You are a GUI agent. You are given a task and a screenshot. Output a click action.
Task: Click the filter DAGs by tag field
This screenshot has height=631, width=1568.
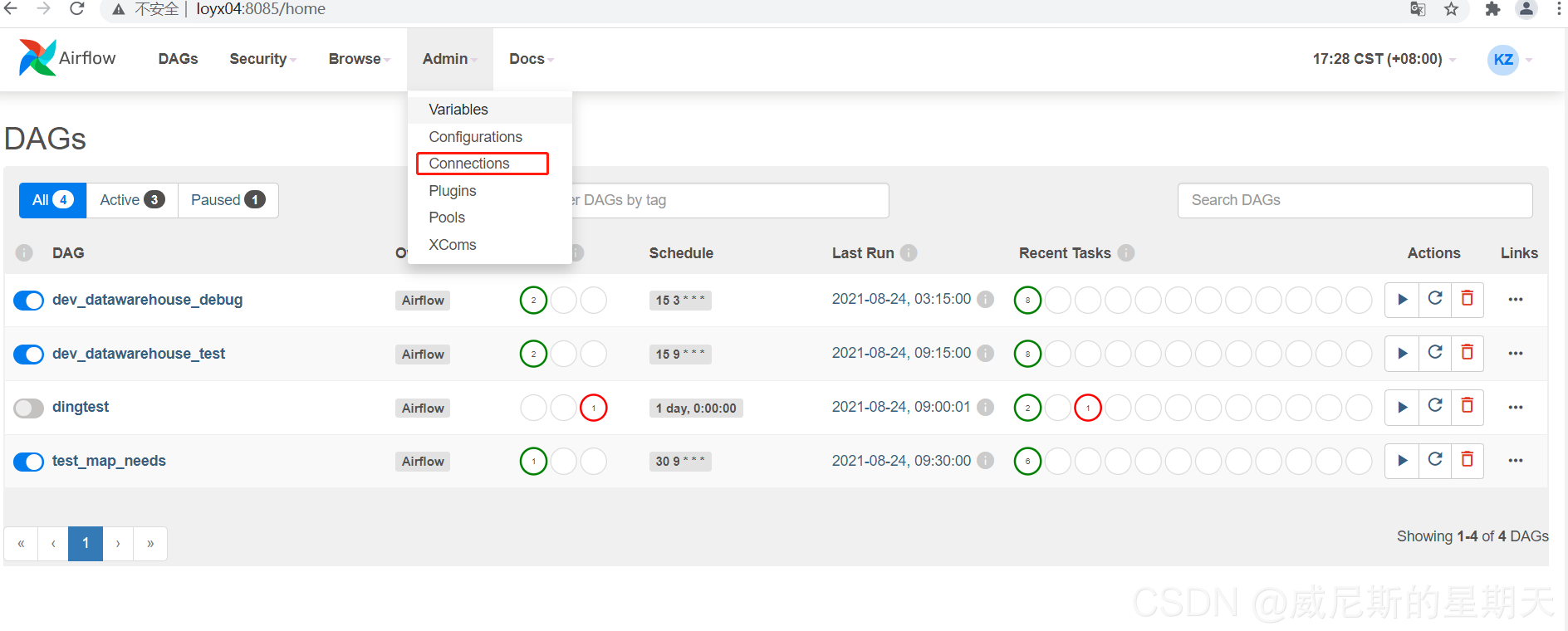[730, 200]
